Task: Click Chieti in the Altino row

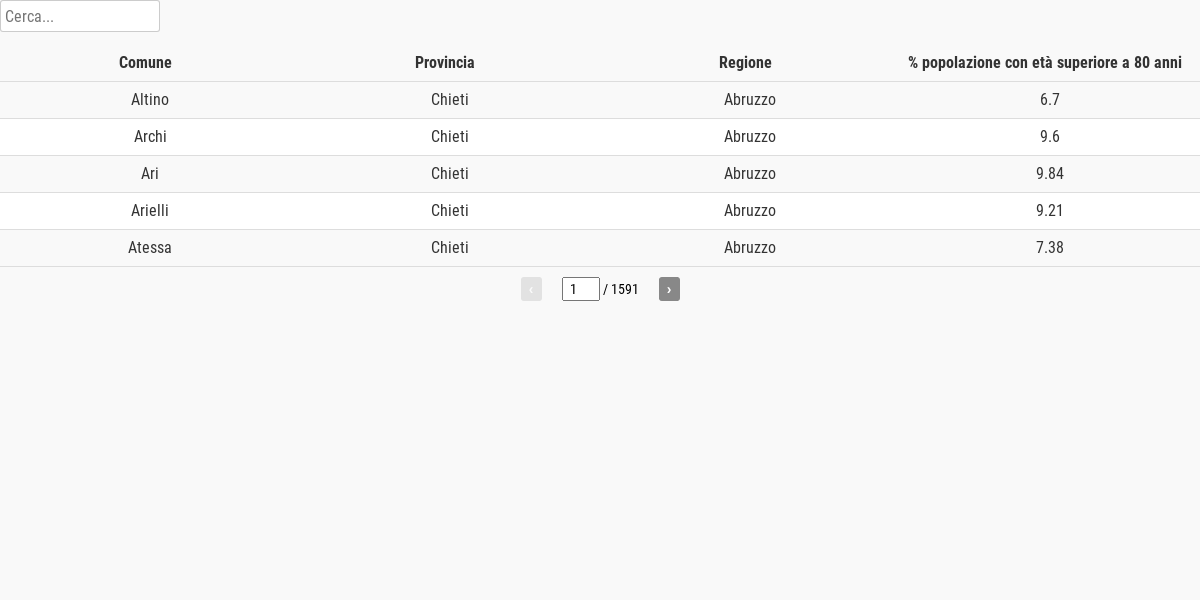Action: click(450, 100)
